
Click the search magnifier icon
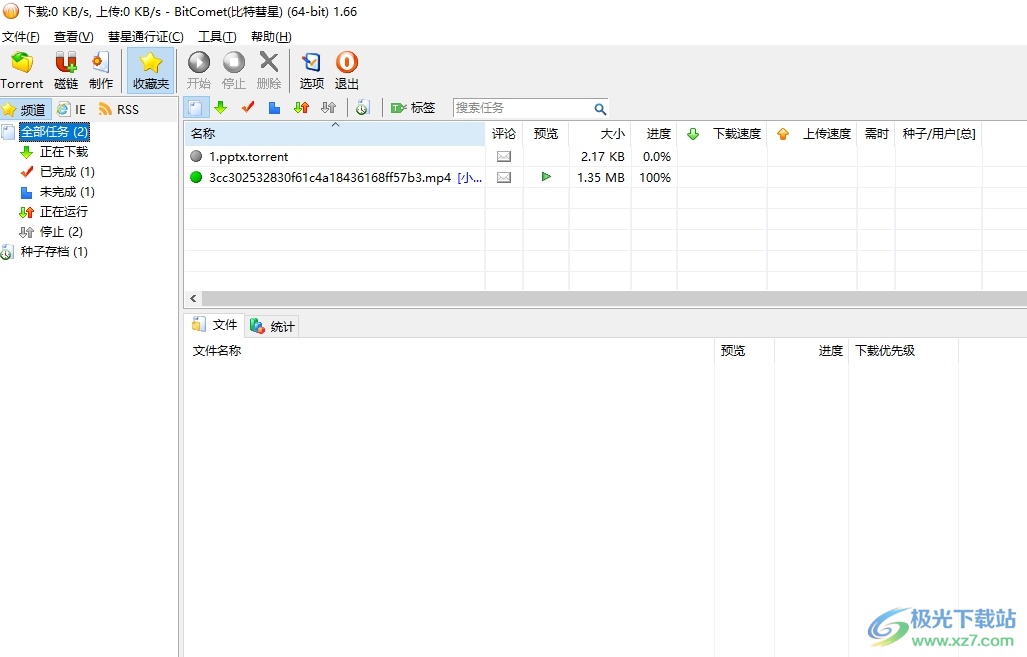tap(600, 109)
